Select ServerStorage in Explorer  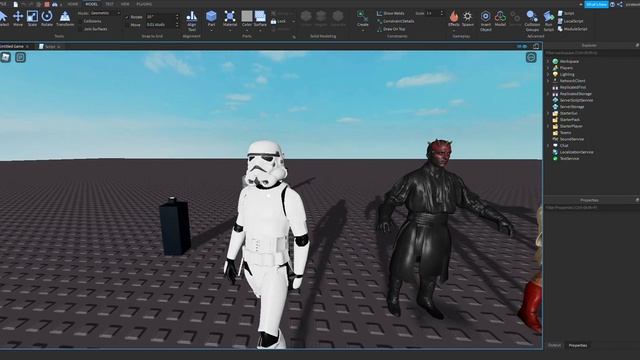tap(572, 107)
